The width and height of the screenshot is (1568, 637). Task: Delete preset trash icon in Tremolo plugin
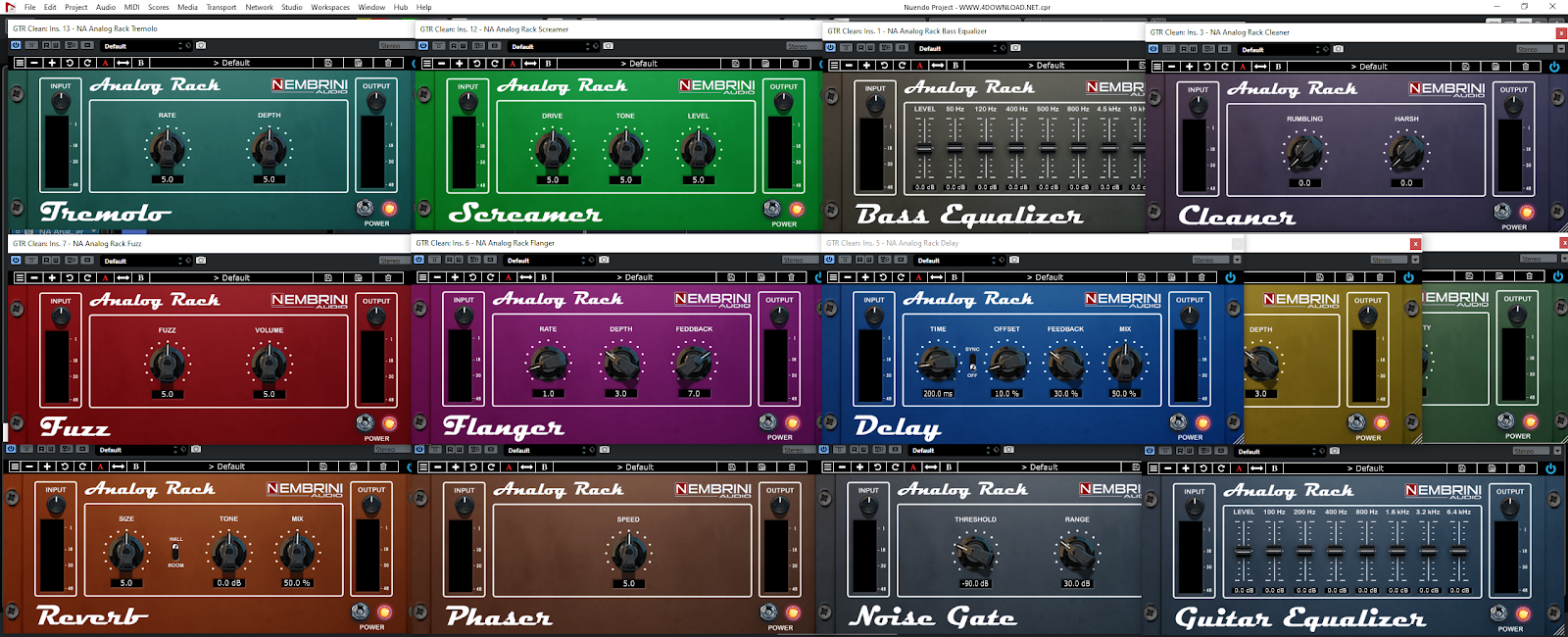[x=388, y=63]
